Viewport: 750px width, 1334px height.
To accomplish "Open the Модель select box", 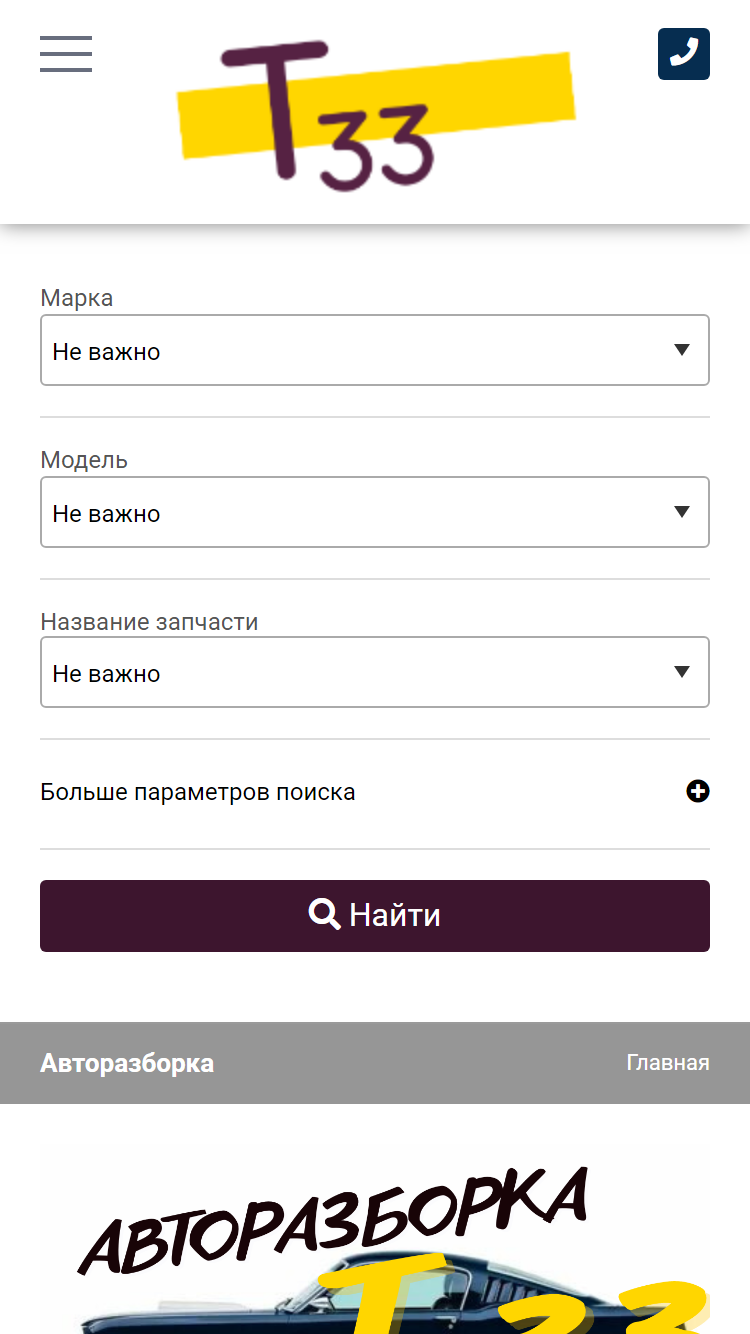I will [375, 512].
